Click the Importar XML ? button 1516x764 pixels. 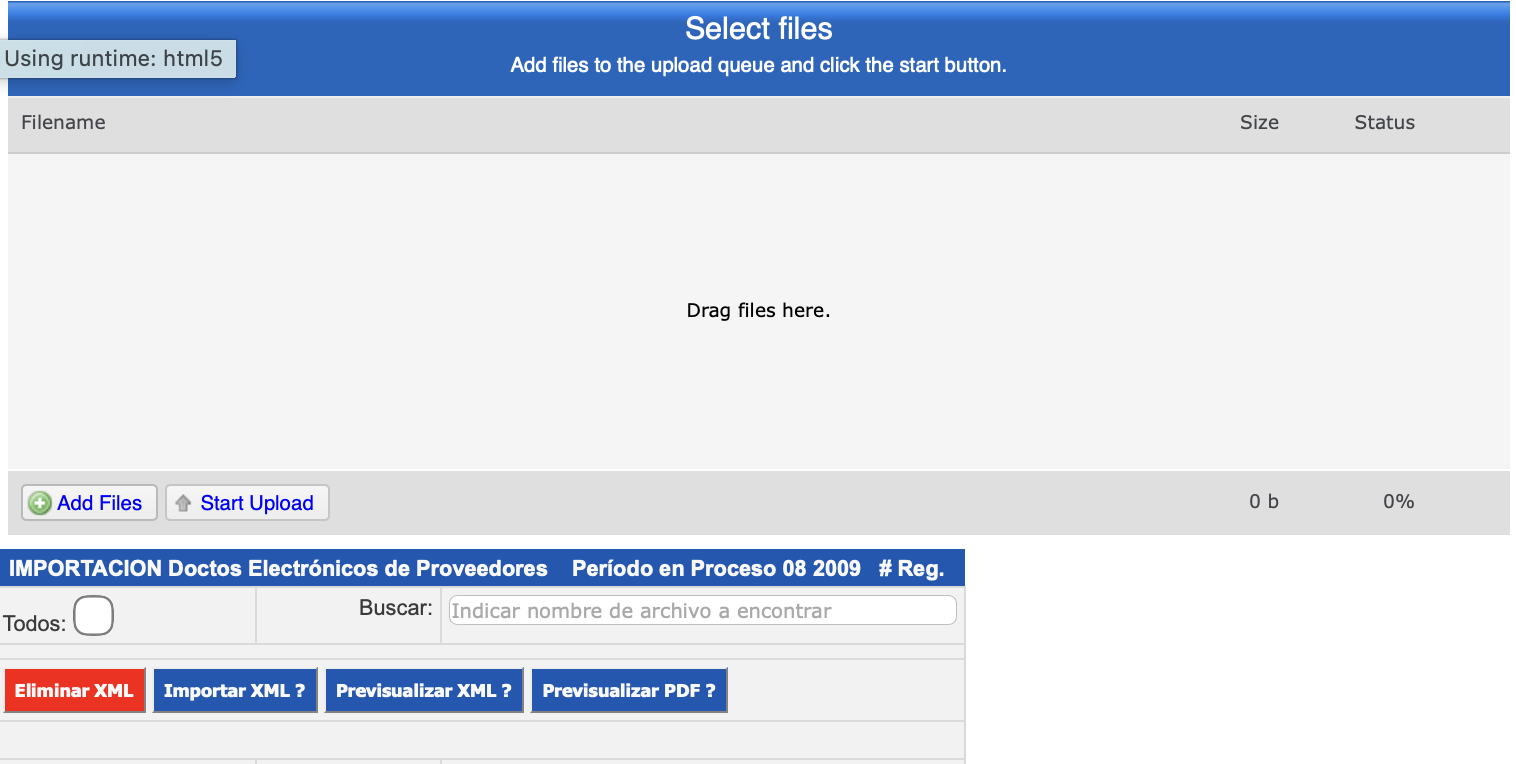coord(234,691)
